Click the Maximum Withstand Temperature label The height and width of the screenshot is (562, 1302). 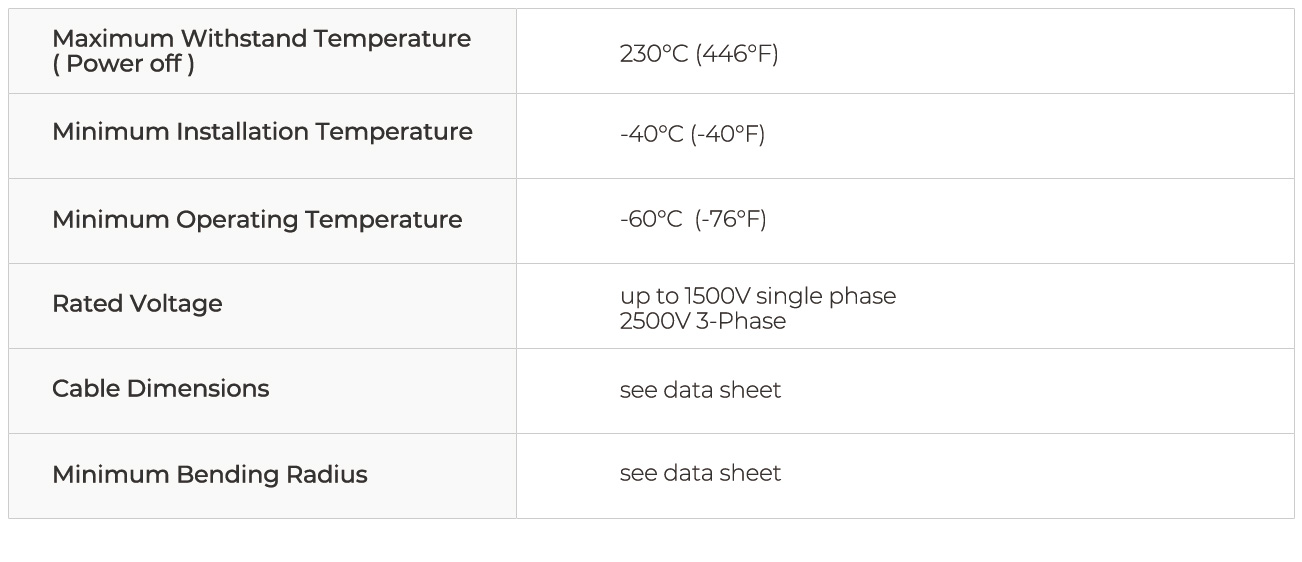click(261, 39)
